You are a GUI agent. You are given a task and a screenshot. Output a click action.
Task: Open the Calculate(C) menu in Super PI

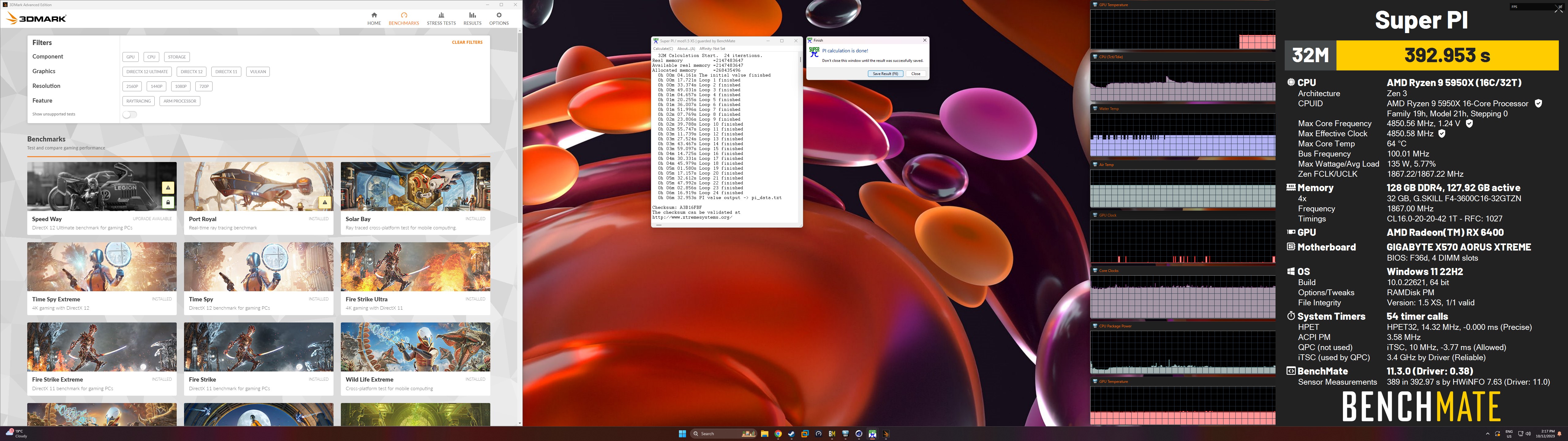coord(663,49)
